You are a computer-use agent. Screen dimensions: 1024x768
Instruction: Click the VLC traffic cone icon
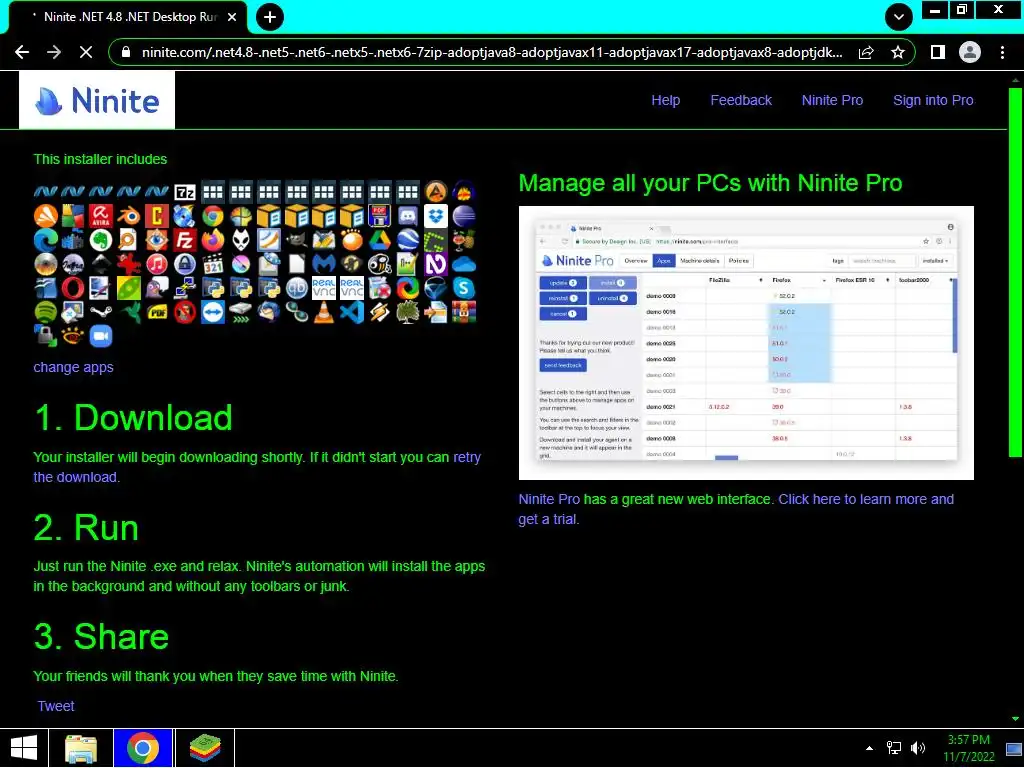325,312
